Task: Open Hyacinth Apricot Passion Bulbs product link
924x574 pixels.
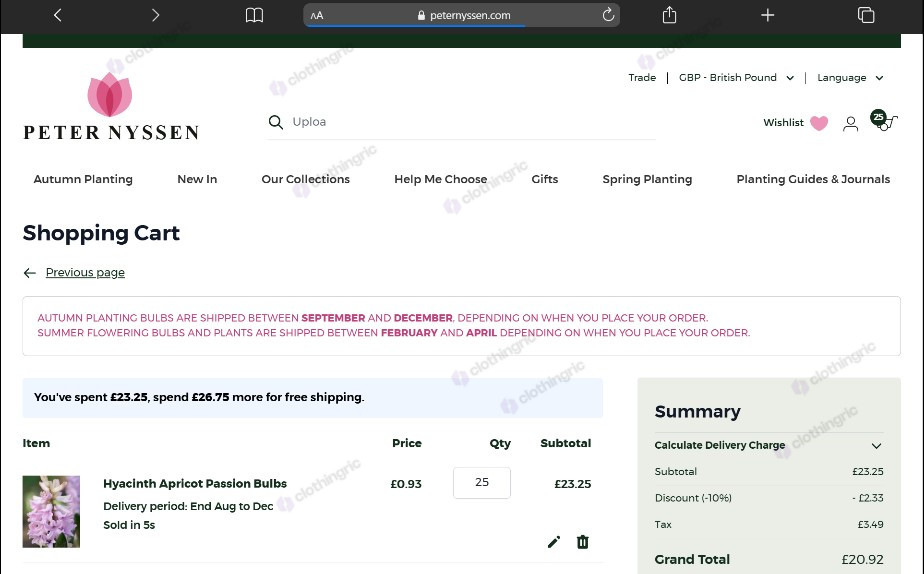Action: 195,484
